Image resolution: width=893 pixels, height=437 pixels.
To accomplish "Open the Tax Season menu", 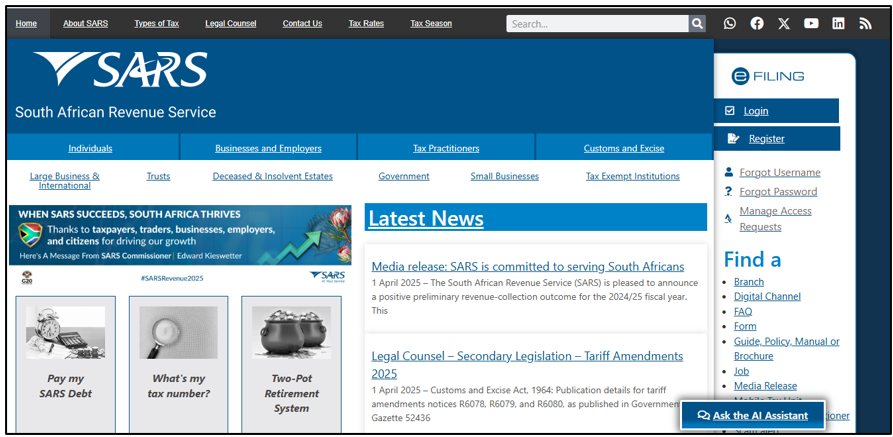I will [x=431, y=23].
